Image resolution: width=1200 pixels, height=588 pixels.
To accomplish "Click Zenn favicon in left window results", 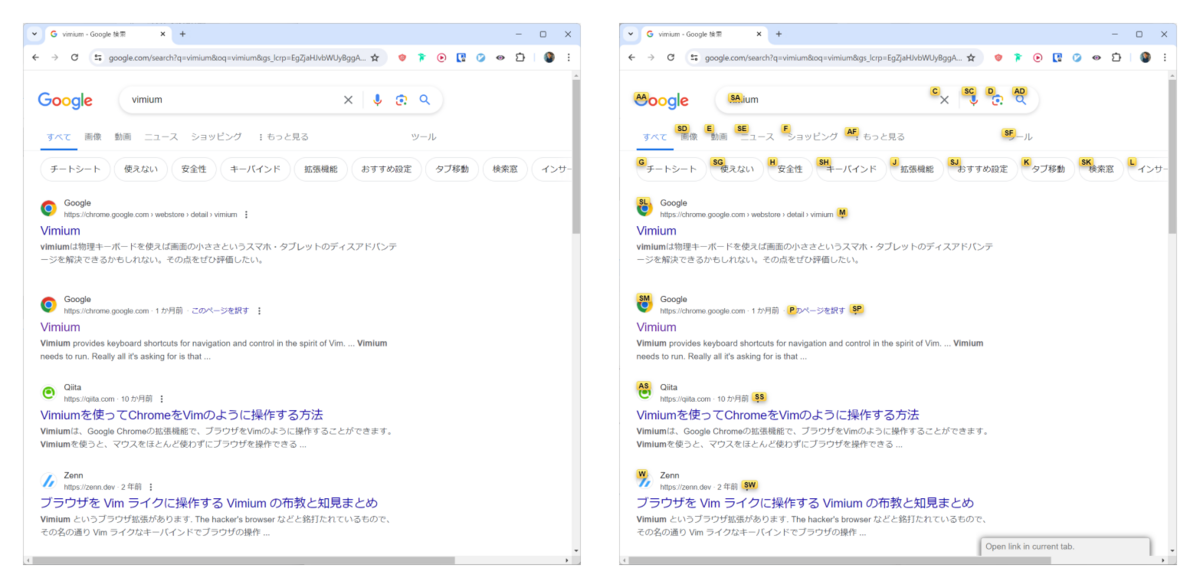I will (x=48, y=480).
